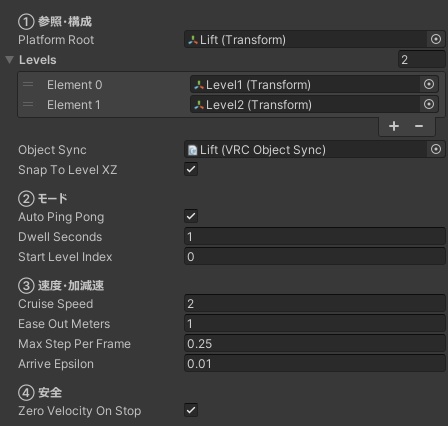Click the Transform icon beside Level1

coord(199,85)
